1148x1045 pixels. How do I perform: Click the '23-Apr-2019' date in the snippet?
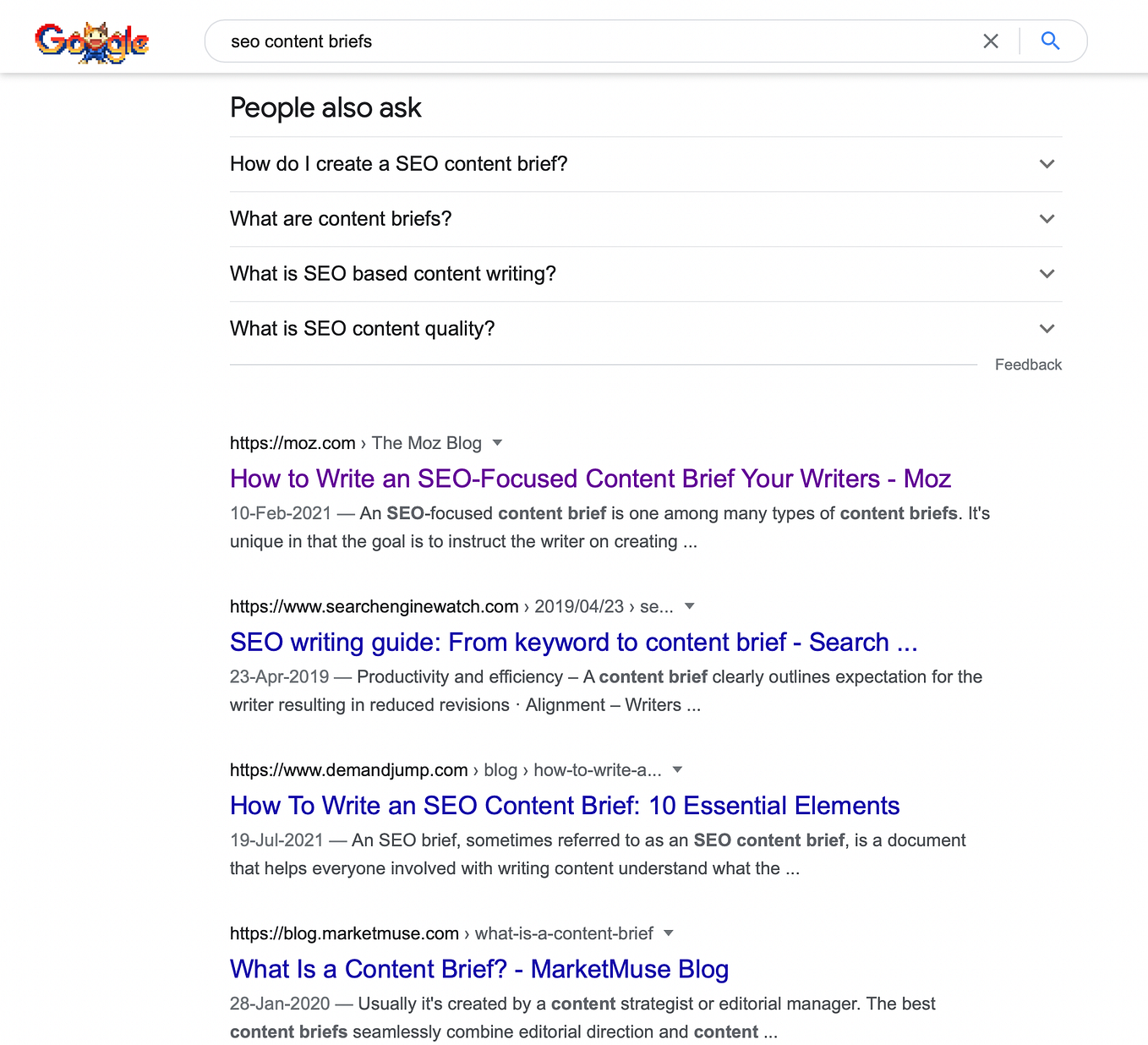click(x=279, y=676)
